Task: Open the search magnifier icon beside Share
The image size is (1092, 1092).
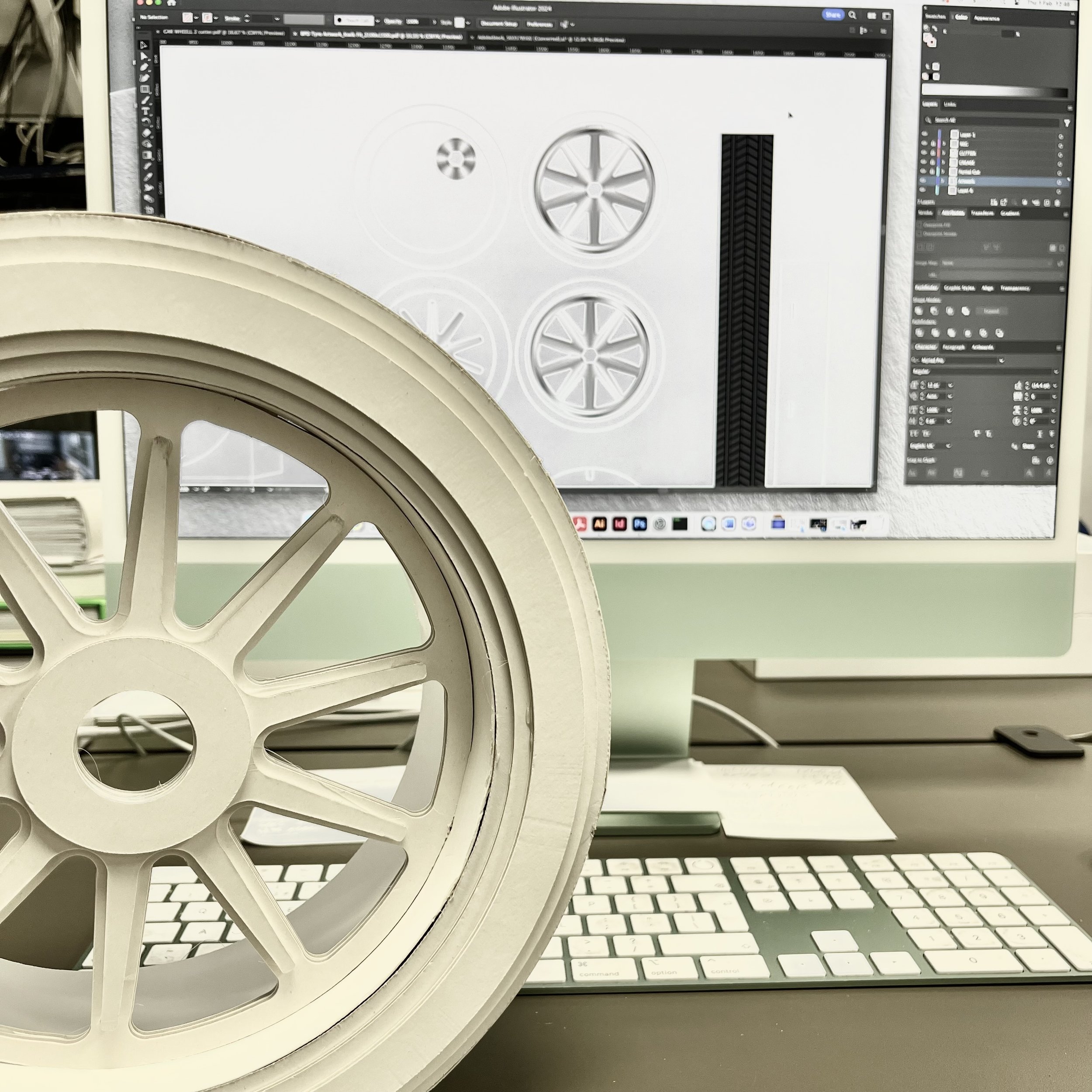Action: point(852,15)
